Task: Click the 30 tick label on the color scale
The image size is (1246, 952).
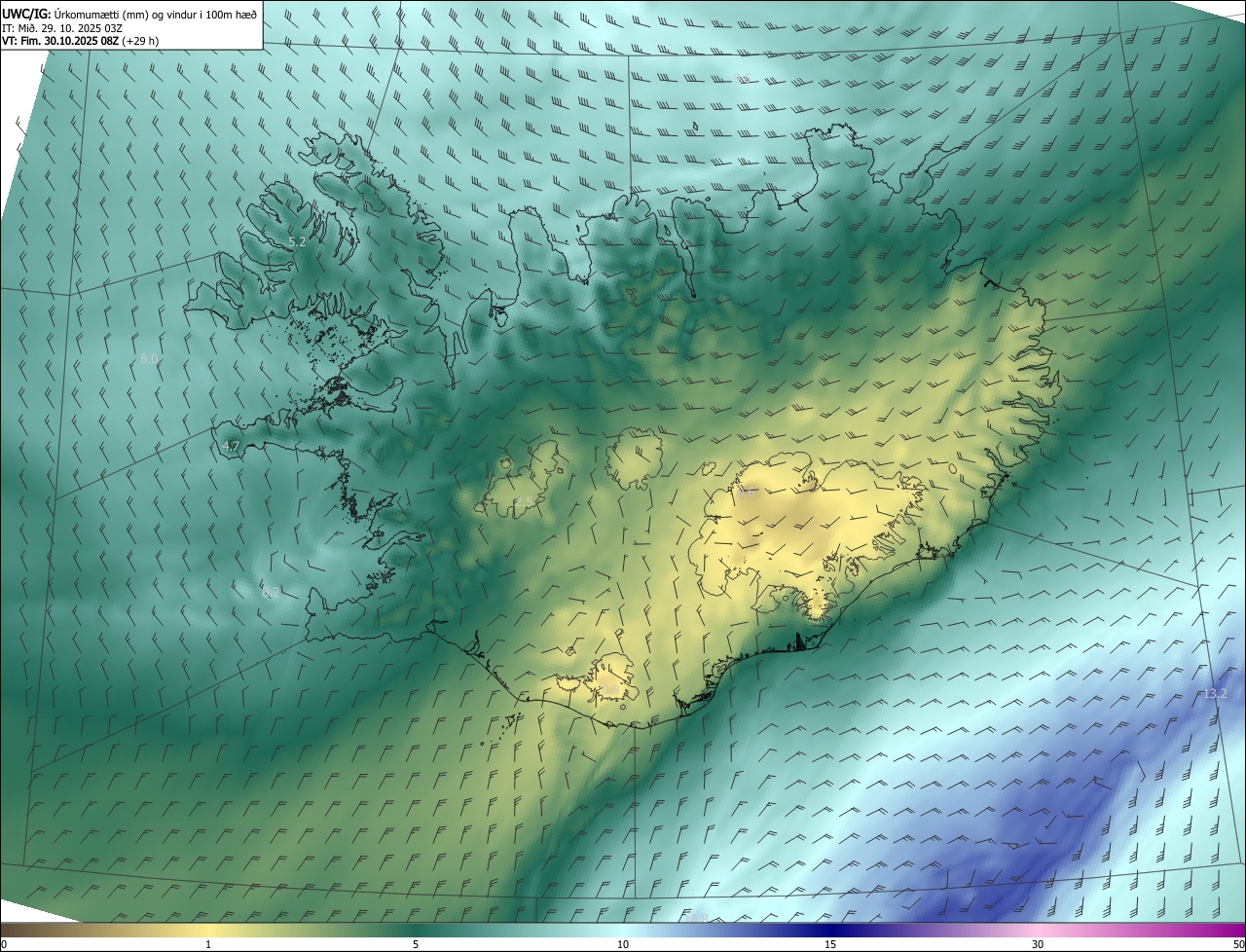Action: tap(1038, 944)
